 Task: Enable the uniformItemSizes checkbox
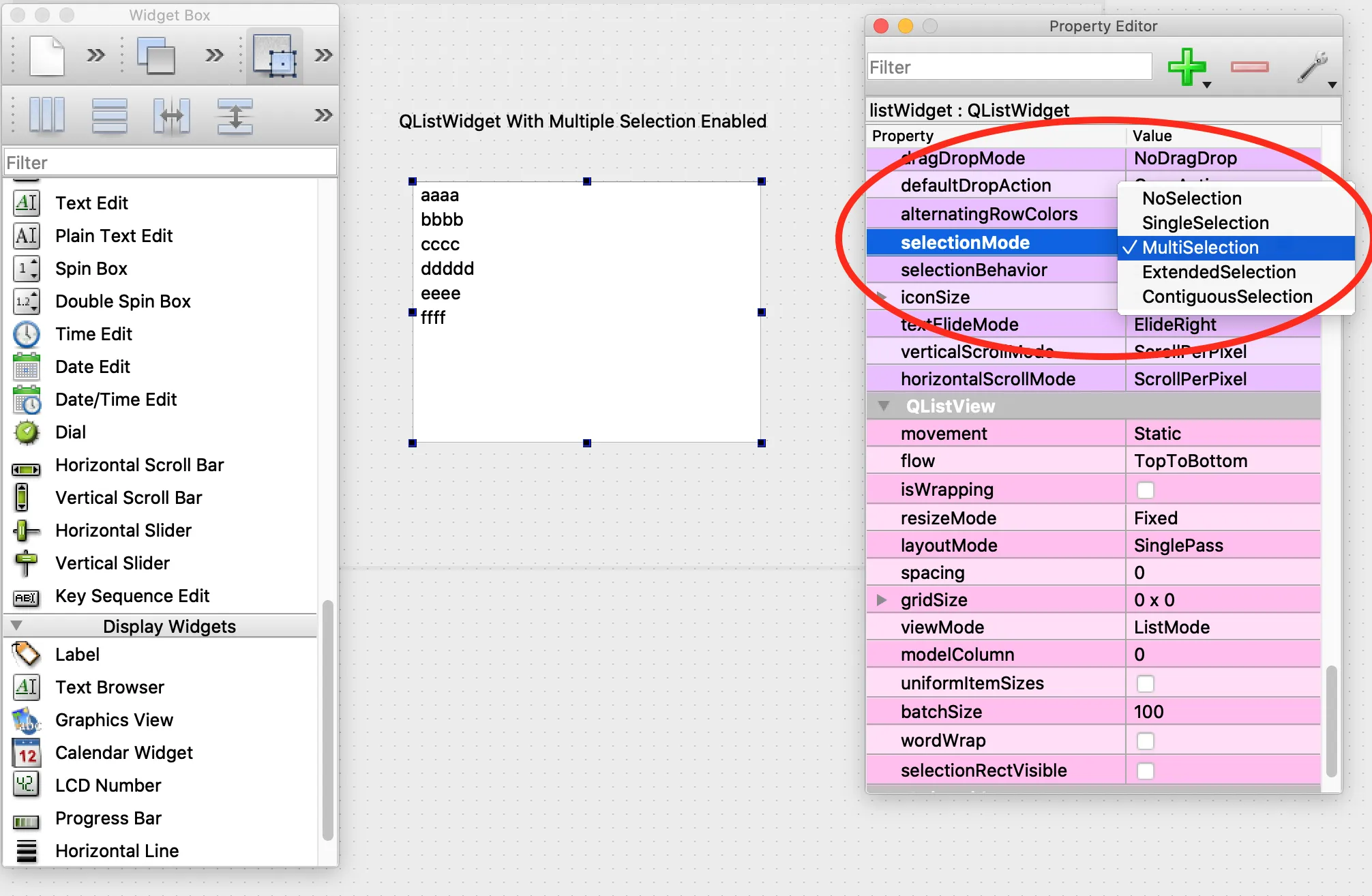pos(1146,684)
